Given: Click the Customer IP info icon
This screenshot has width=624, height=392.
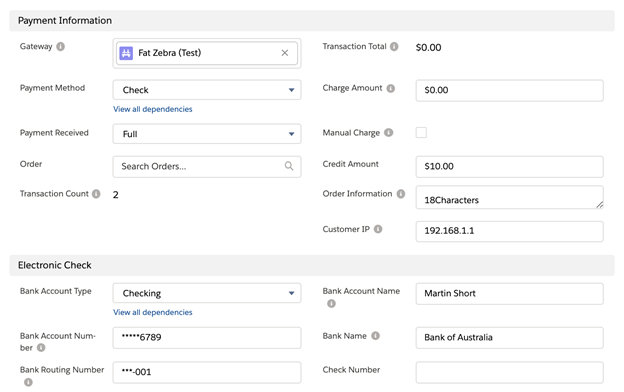Looking at the screenshot, I should pos(378,229).
